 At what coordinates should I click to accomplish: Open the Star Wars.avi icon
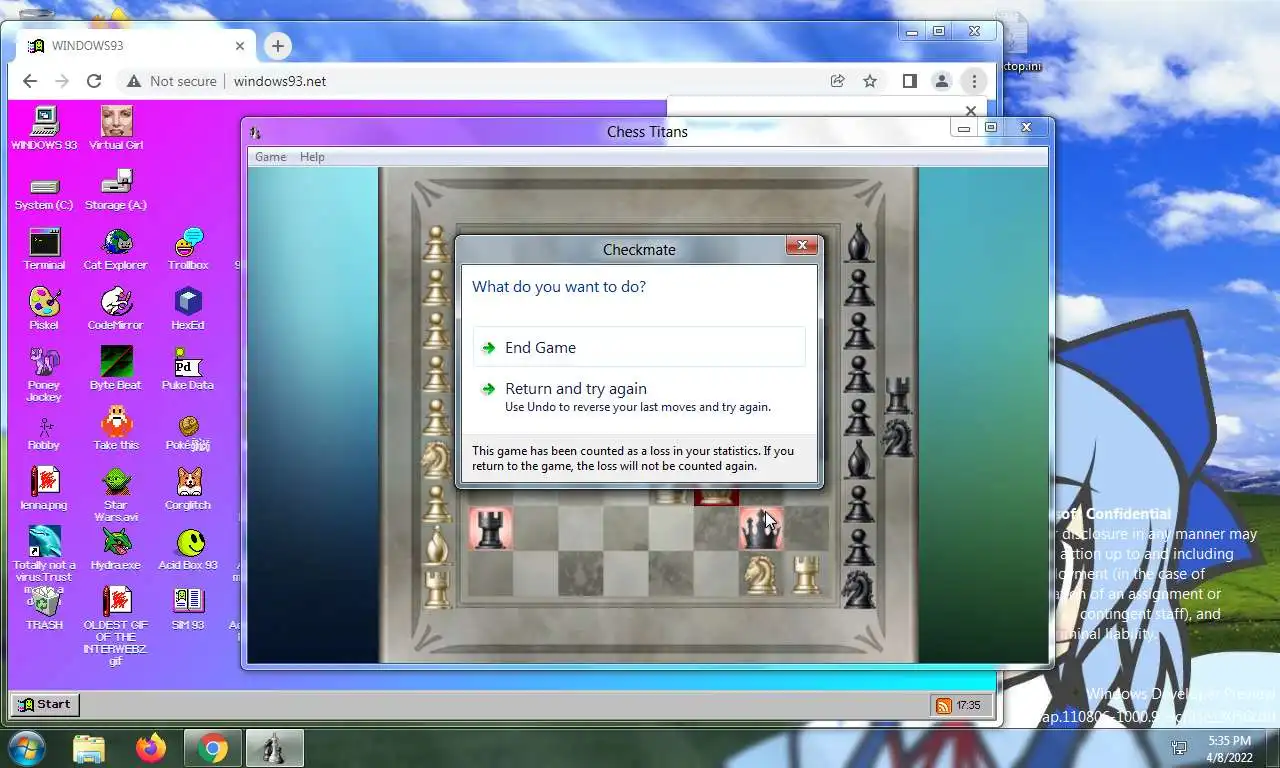pos(116,495)
